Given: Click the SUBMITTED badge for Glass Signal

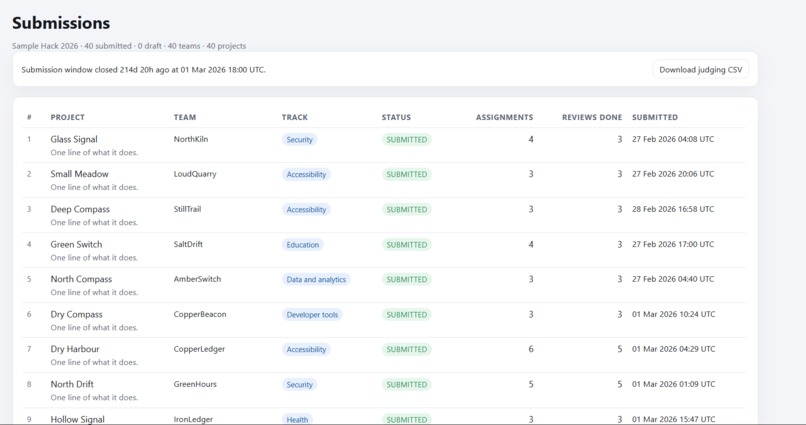Looking at the screenshot, I should (x=407, y=140).
